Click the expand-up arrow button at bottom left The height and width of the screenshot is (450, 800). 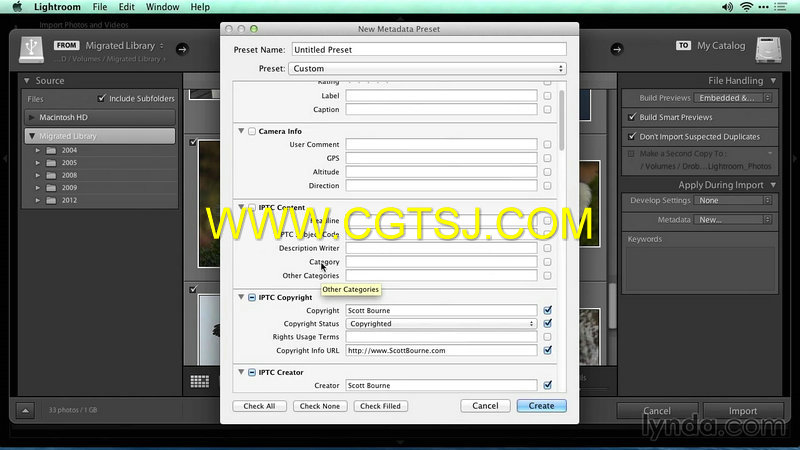25,410
